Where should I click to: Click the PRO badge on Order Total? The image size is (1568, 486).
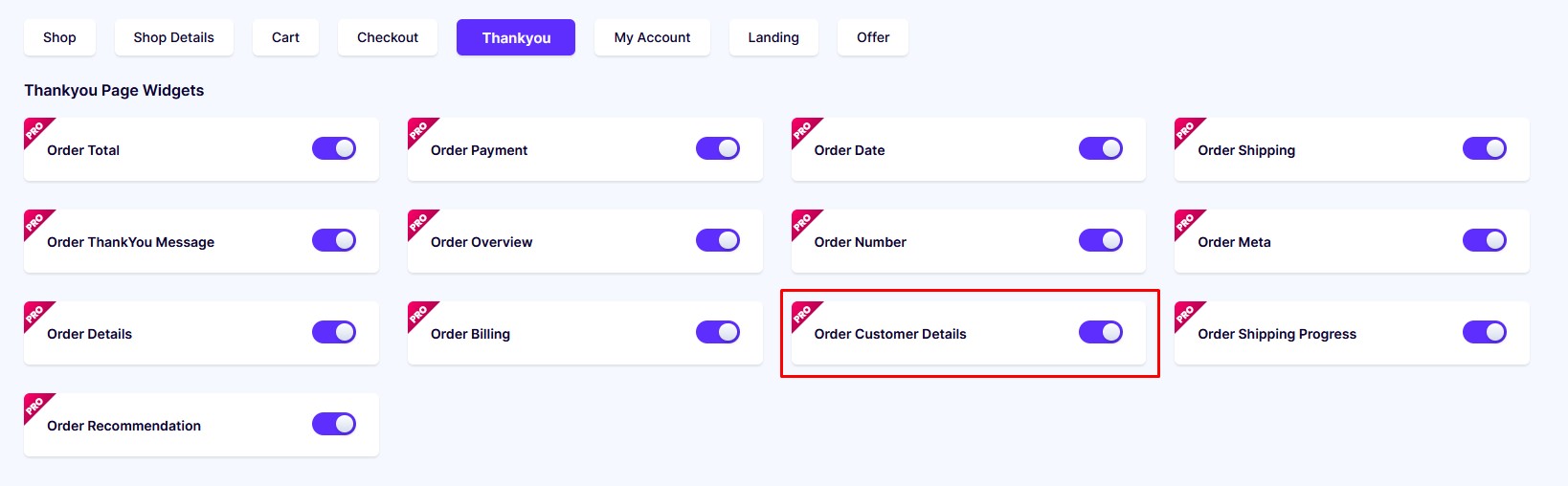tap(35, 129)
